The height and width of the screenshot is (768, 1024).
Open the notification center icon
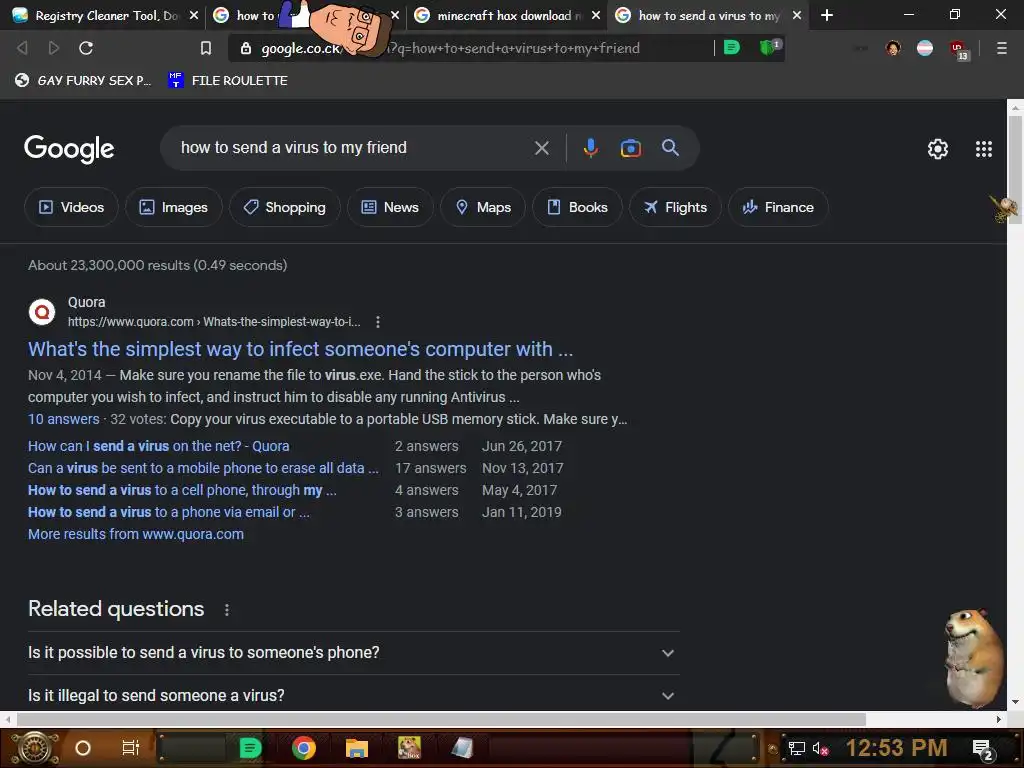coord(982,750)
